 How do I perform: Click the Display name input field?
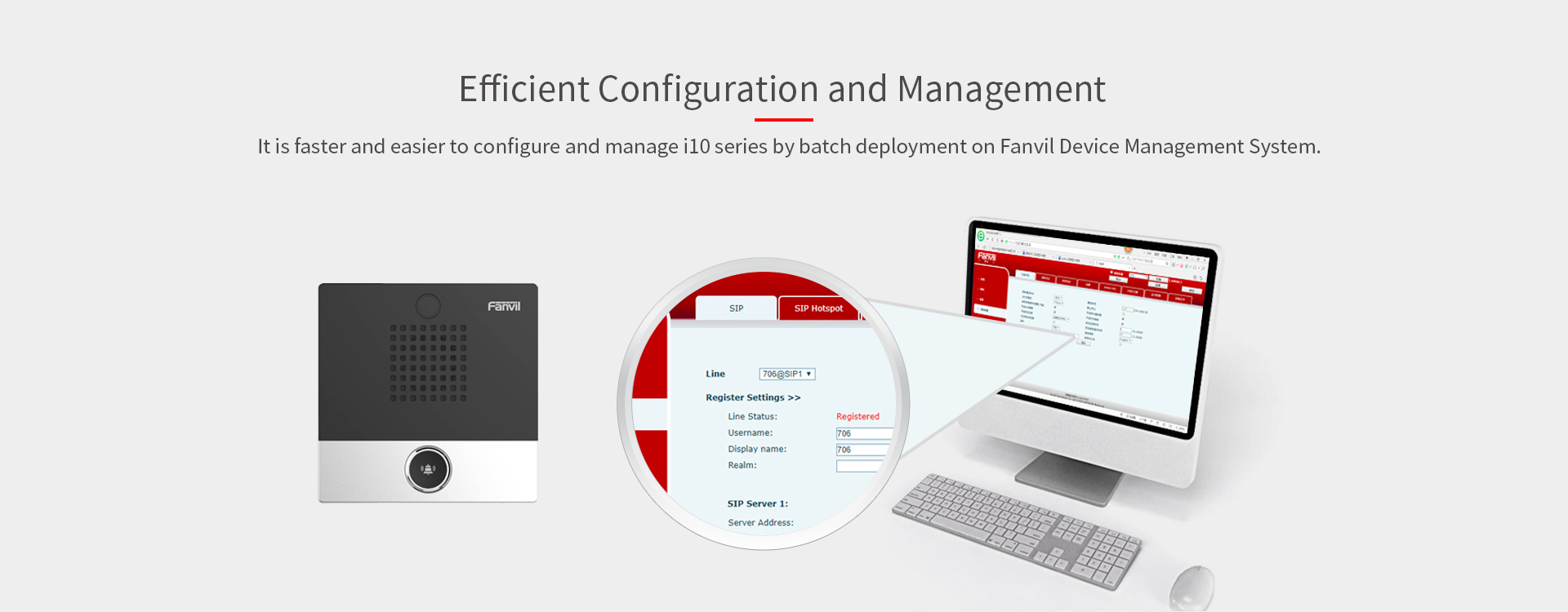pyautogui.click(x=862, y=450)
